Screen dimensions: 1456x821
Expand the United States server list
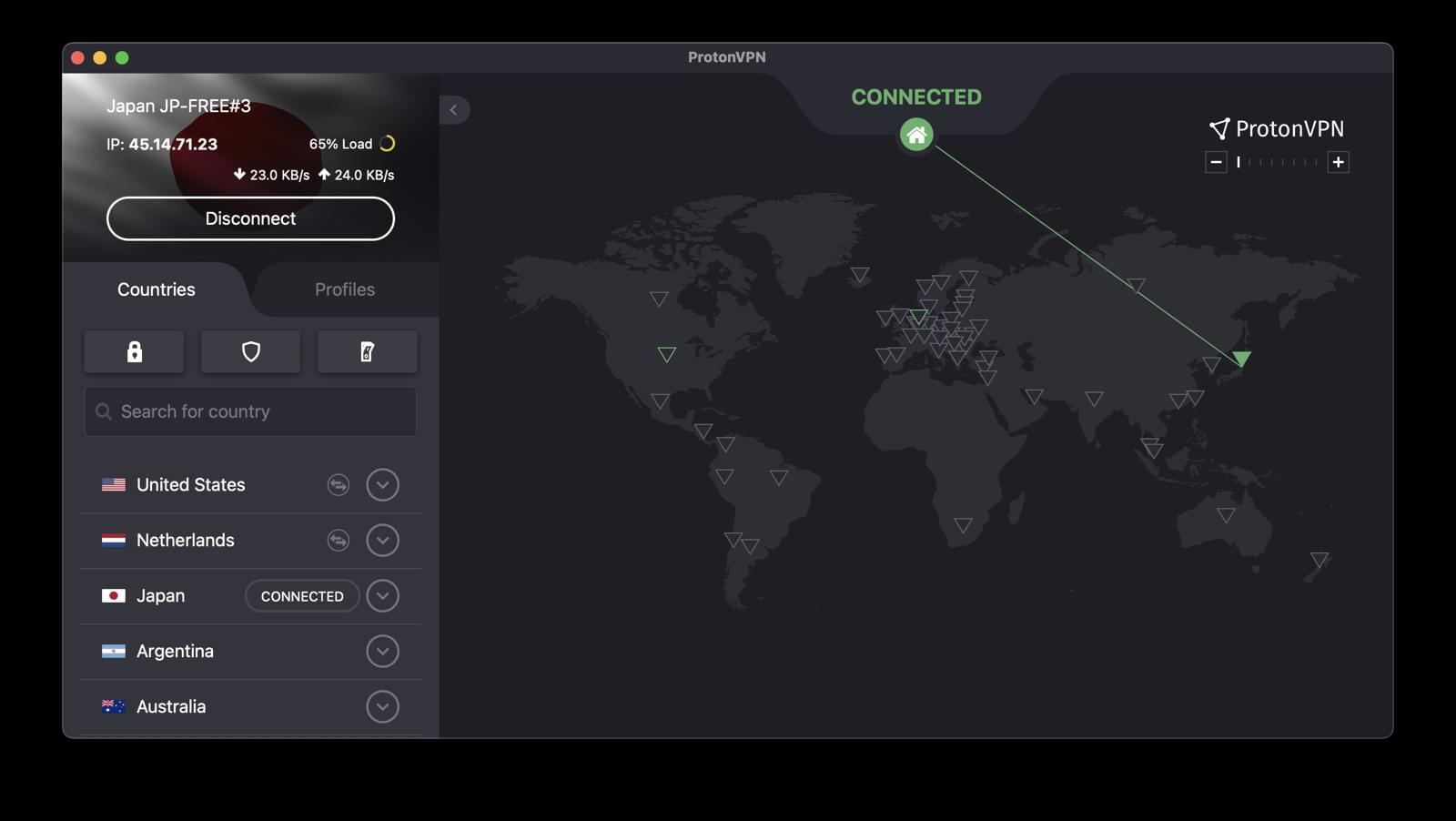(382, 485)
